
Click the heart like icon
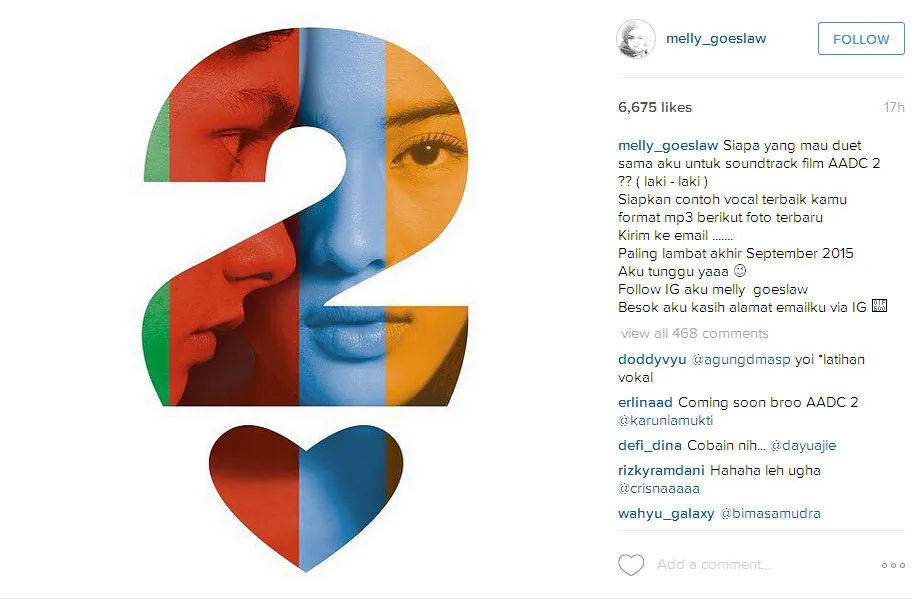[x=630, y=565]
